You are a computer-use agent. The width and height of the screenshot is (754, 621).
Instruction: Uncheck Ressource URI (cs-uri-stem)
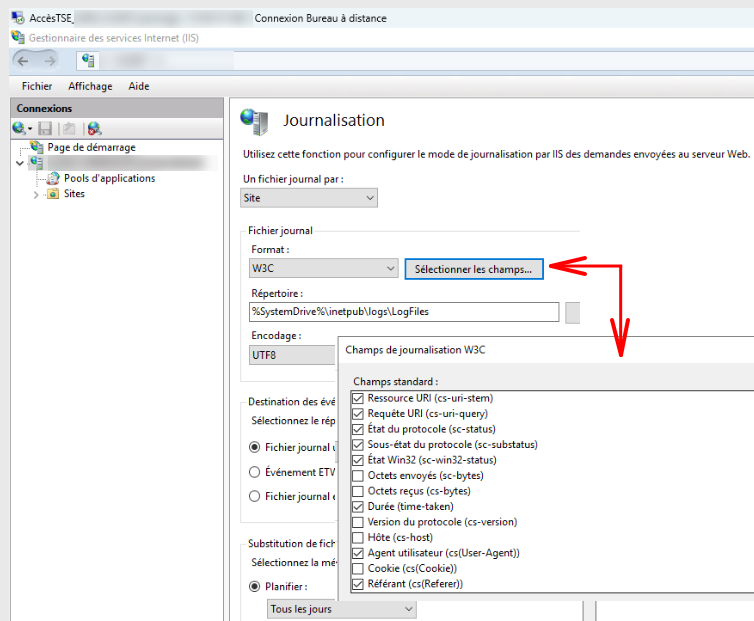(357, 398)
